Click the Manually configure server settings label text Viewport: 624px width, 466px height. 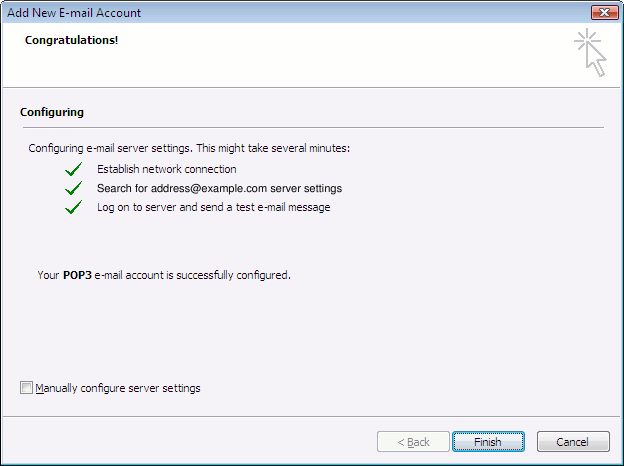(x=118, y=388)
